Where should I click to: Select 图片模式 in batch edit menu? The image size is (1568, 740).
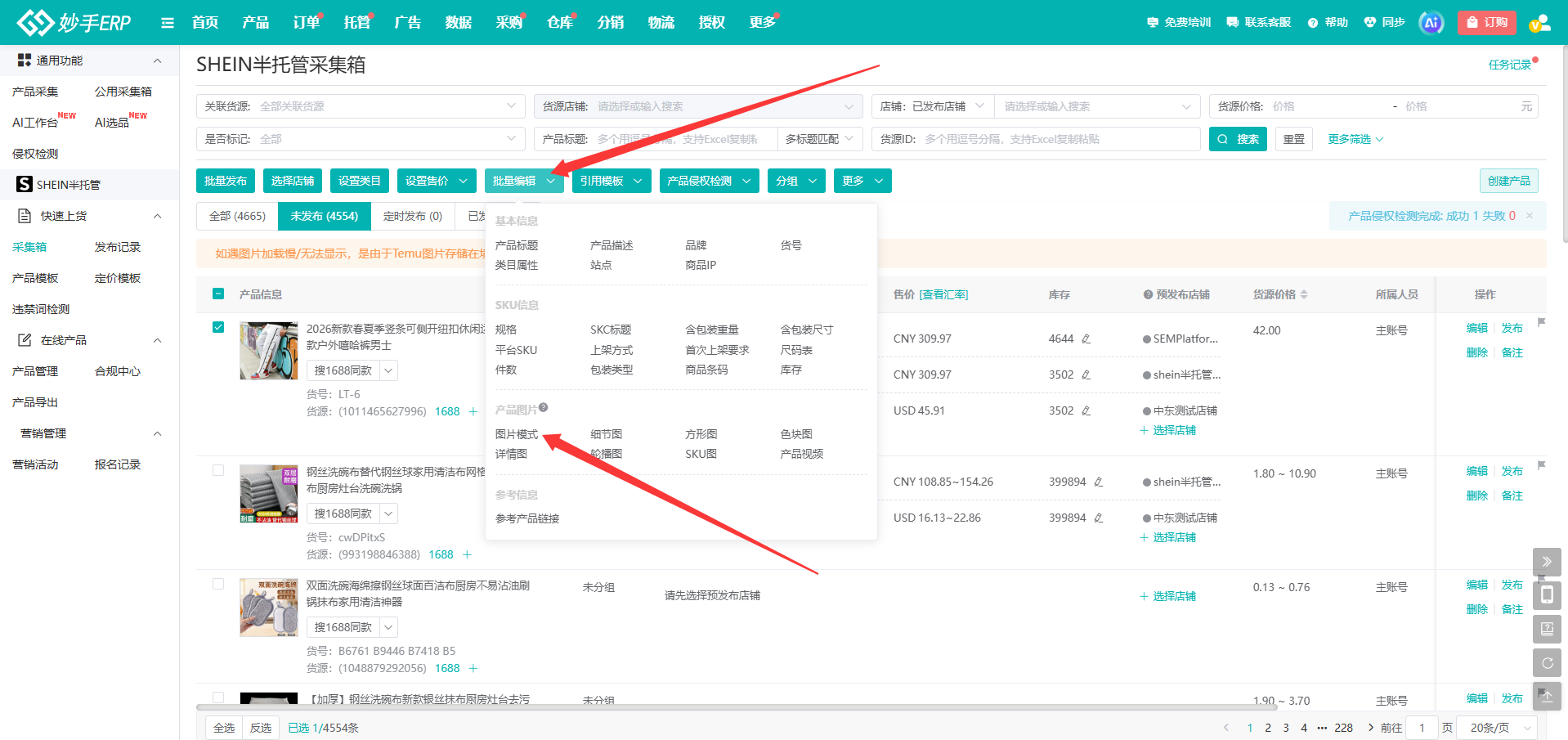517,434
